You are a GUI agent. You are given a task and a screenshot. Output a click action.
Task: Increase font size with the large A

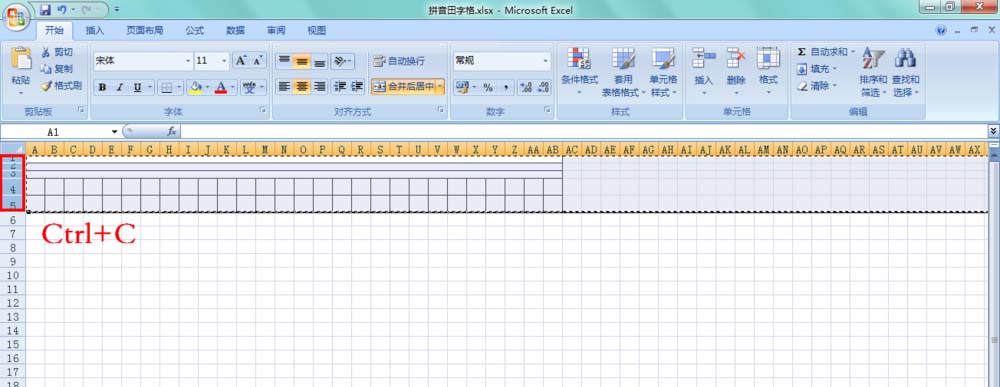240,61
